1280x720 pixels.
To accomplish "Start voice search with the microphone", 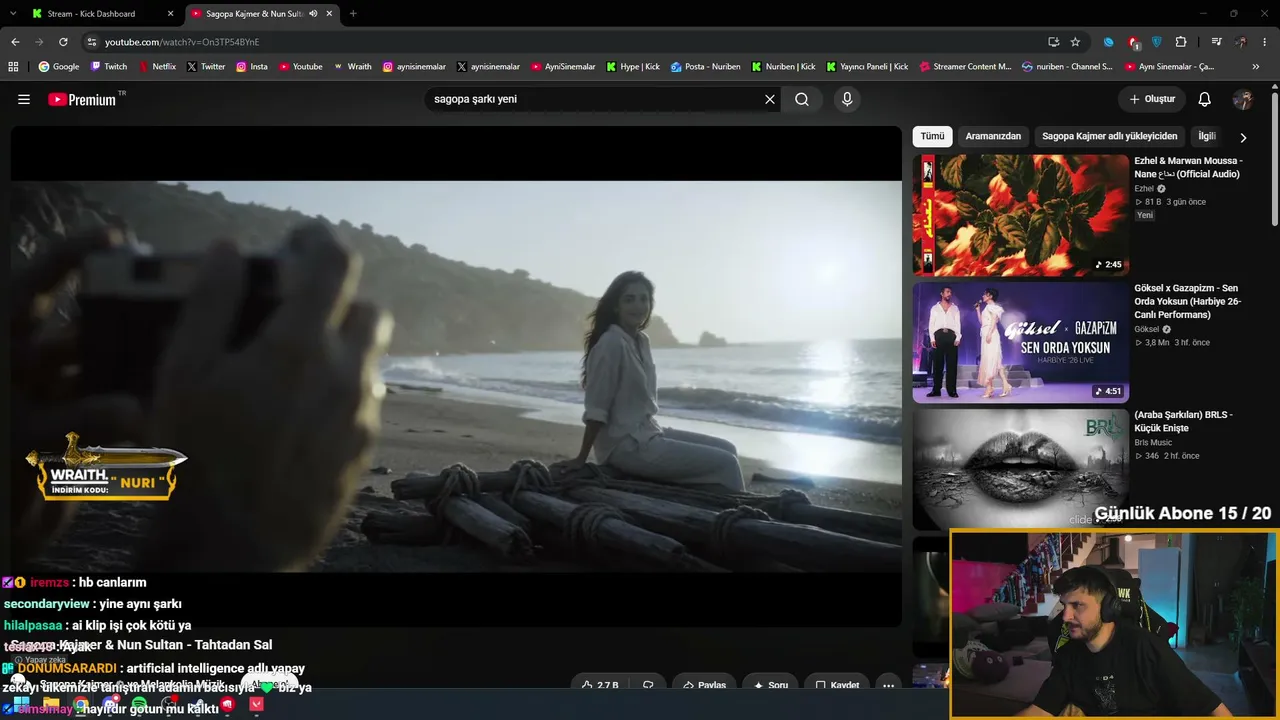I will coord(847,99).
